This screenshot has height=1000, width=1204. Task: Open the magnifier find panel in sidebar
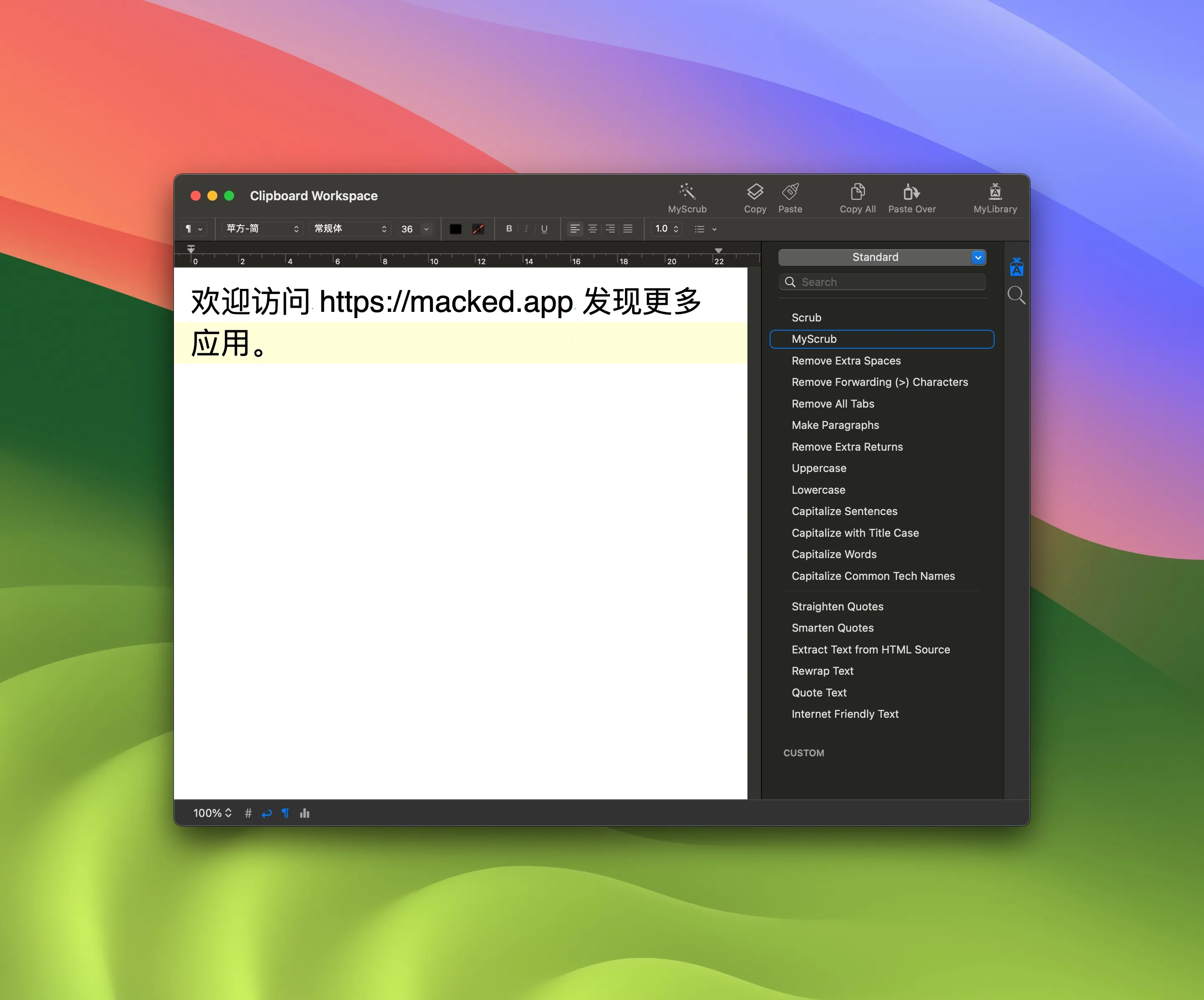(x=1017, y=295)
